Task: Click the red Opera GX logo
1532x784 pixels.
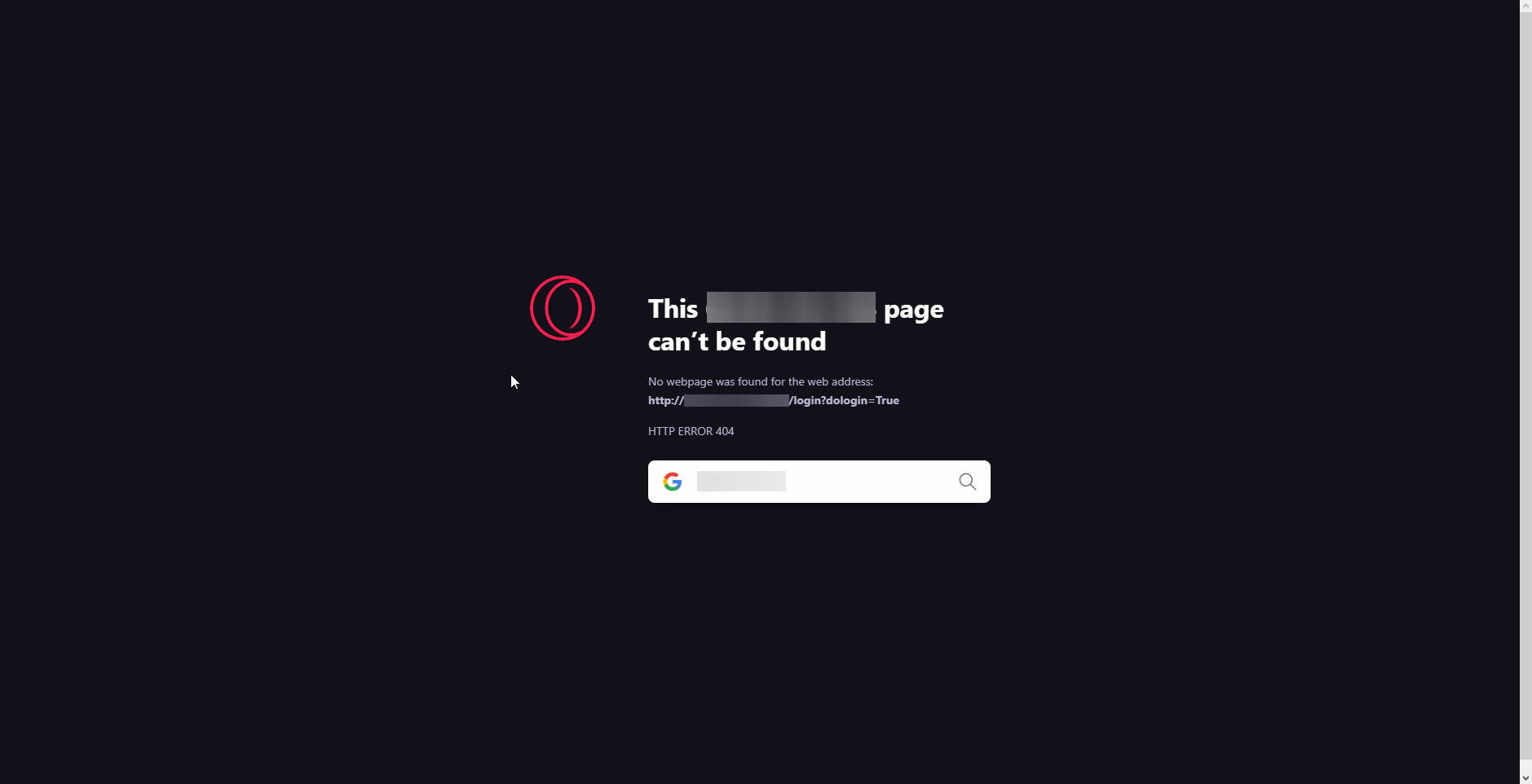Action: click(563, 308)
